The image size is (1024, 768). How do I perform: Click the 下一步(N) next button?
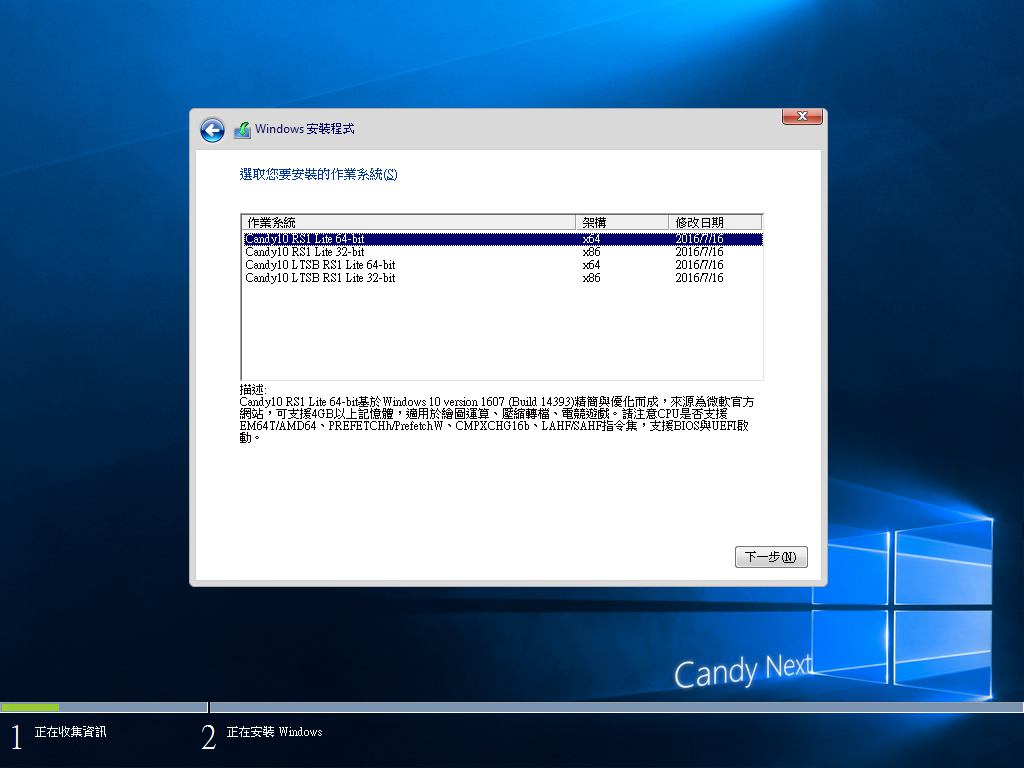click(771, 557)
